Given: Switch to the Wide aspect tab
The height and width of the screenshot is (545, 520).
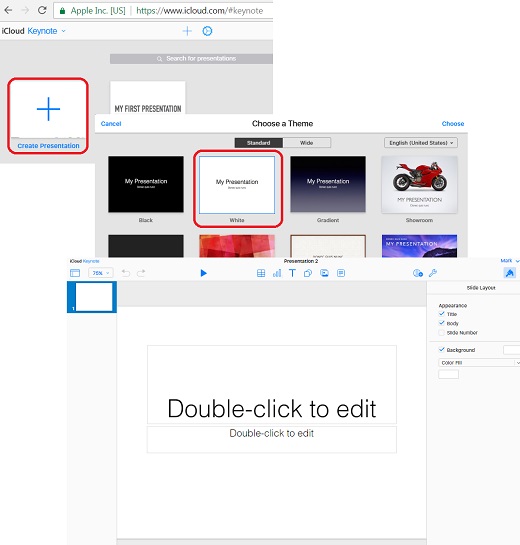Looking at the screenshot, I should pos(307,143).
